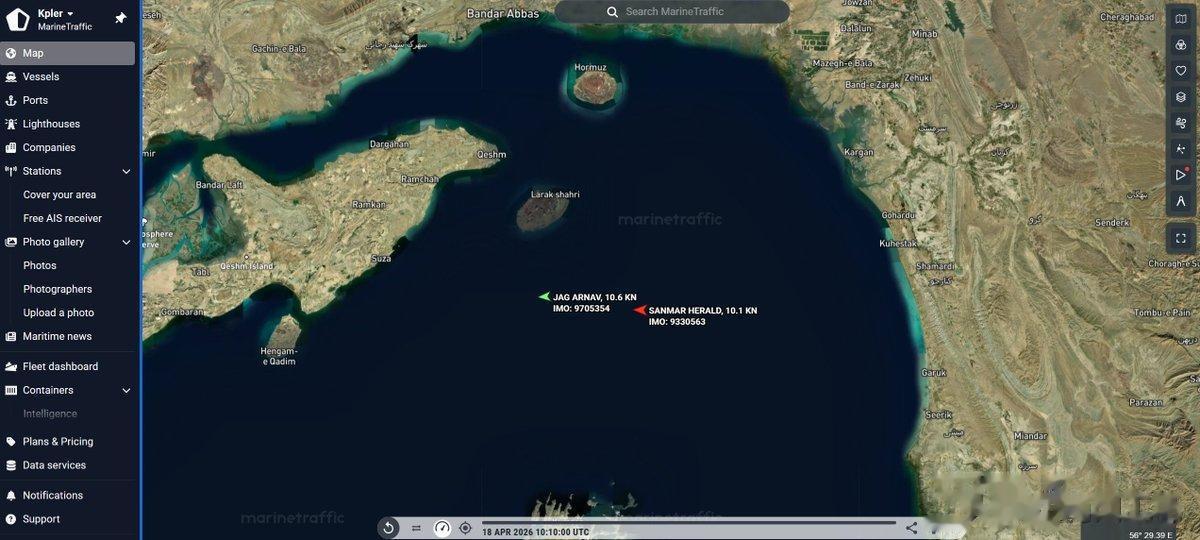The image size is (1200, 540).
Task: Click the share icon on timeline bar
Action: pyautogui.click(x=912, y=528)
